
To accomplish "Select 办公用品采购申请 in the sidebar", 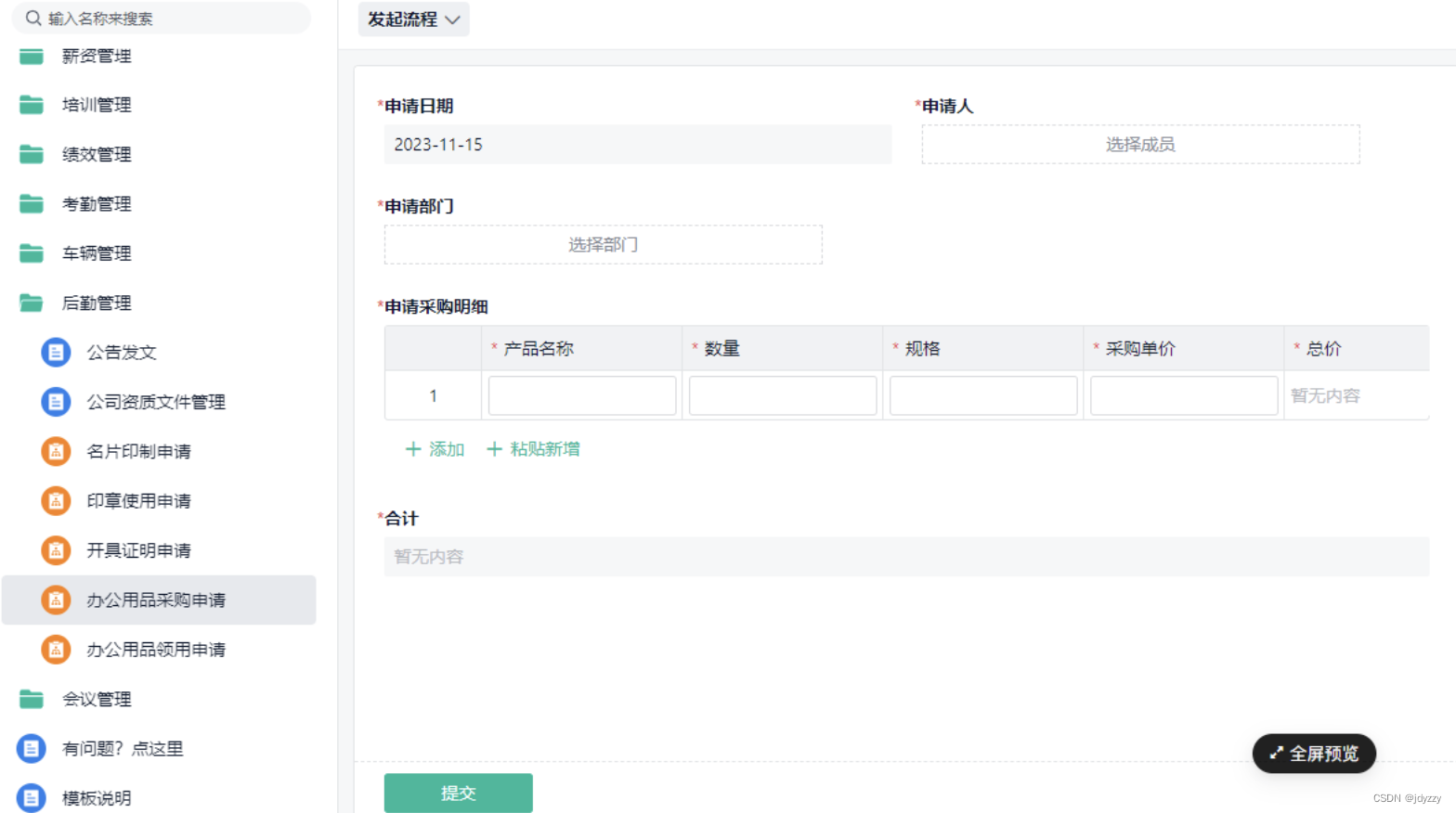I will 159,600.
